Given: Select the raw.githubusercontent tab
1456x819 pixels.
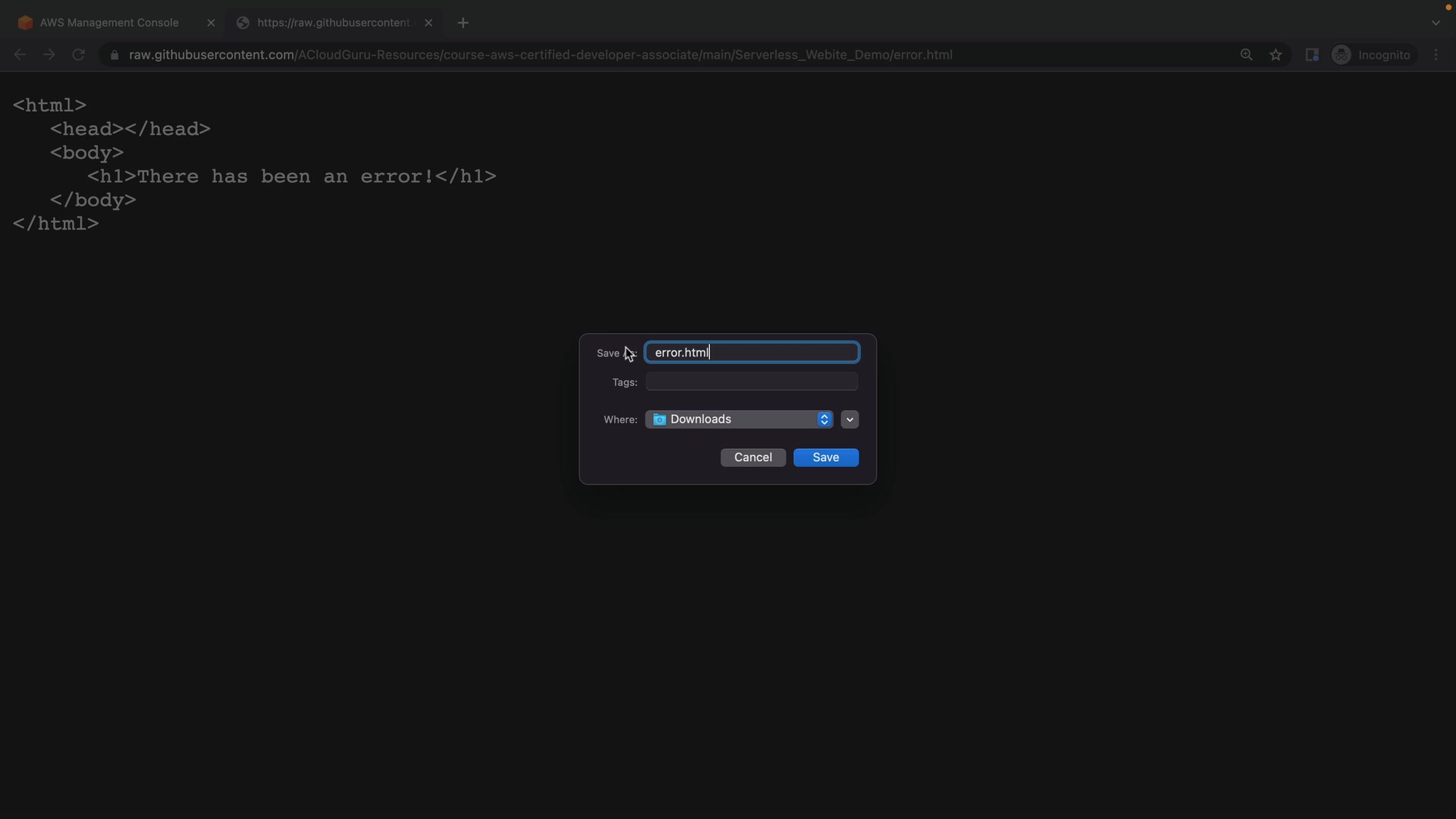Looking at the screenshot, I should point(334,23).
